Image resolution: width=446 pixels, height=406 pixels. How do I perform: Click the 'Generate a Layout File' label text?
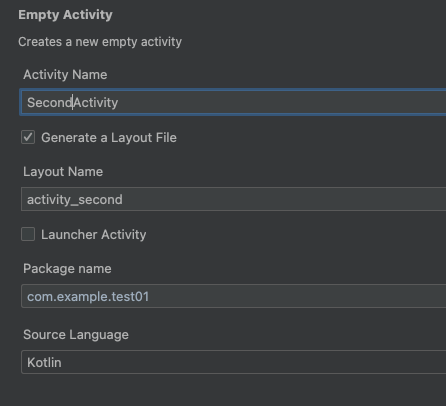pos(109,138)
